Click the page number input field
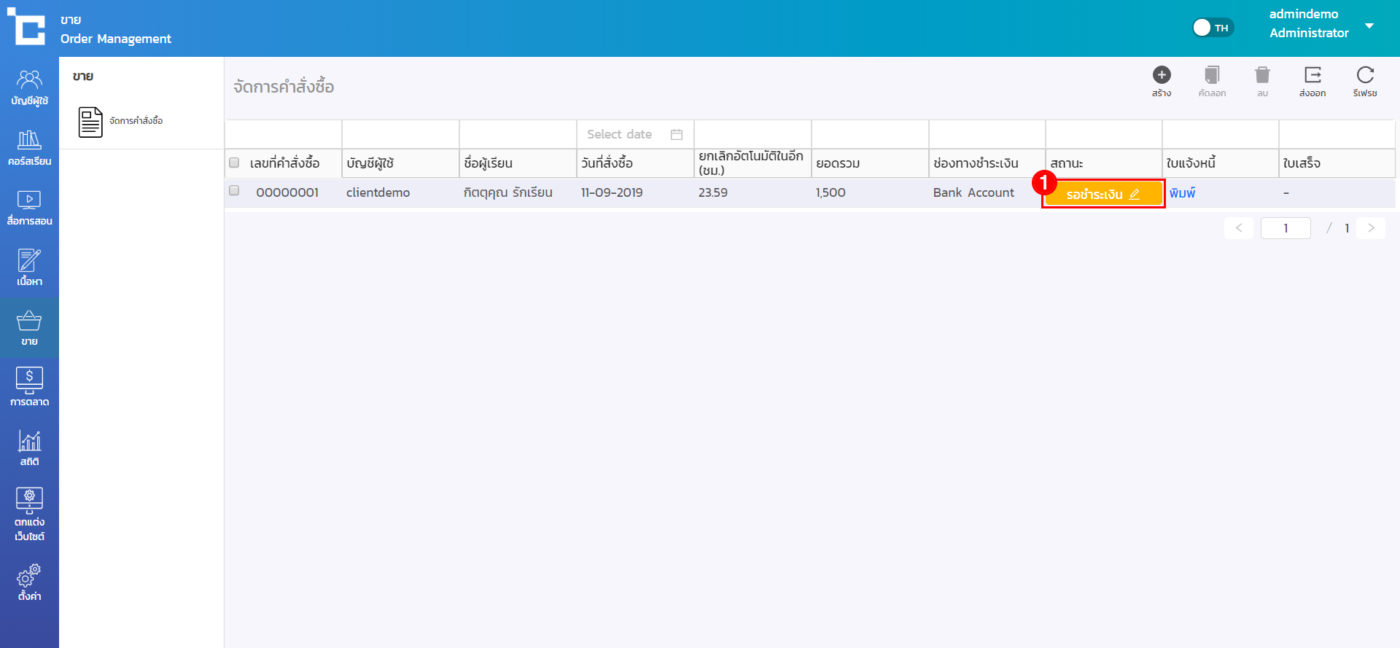 coord(1285,228)
